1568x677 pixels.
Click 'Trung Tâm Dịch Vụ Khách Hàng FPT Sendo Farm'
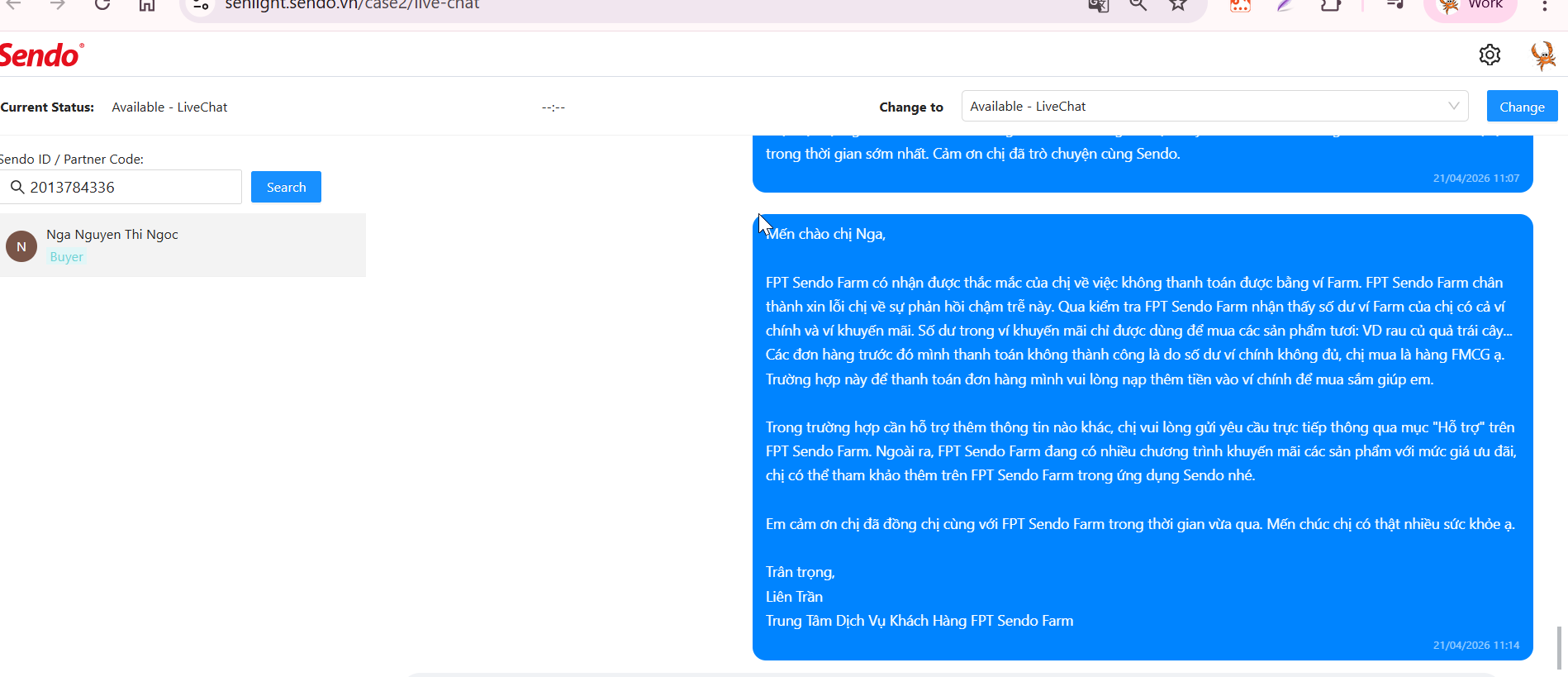coord(919,621)
